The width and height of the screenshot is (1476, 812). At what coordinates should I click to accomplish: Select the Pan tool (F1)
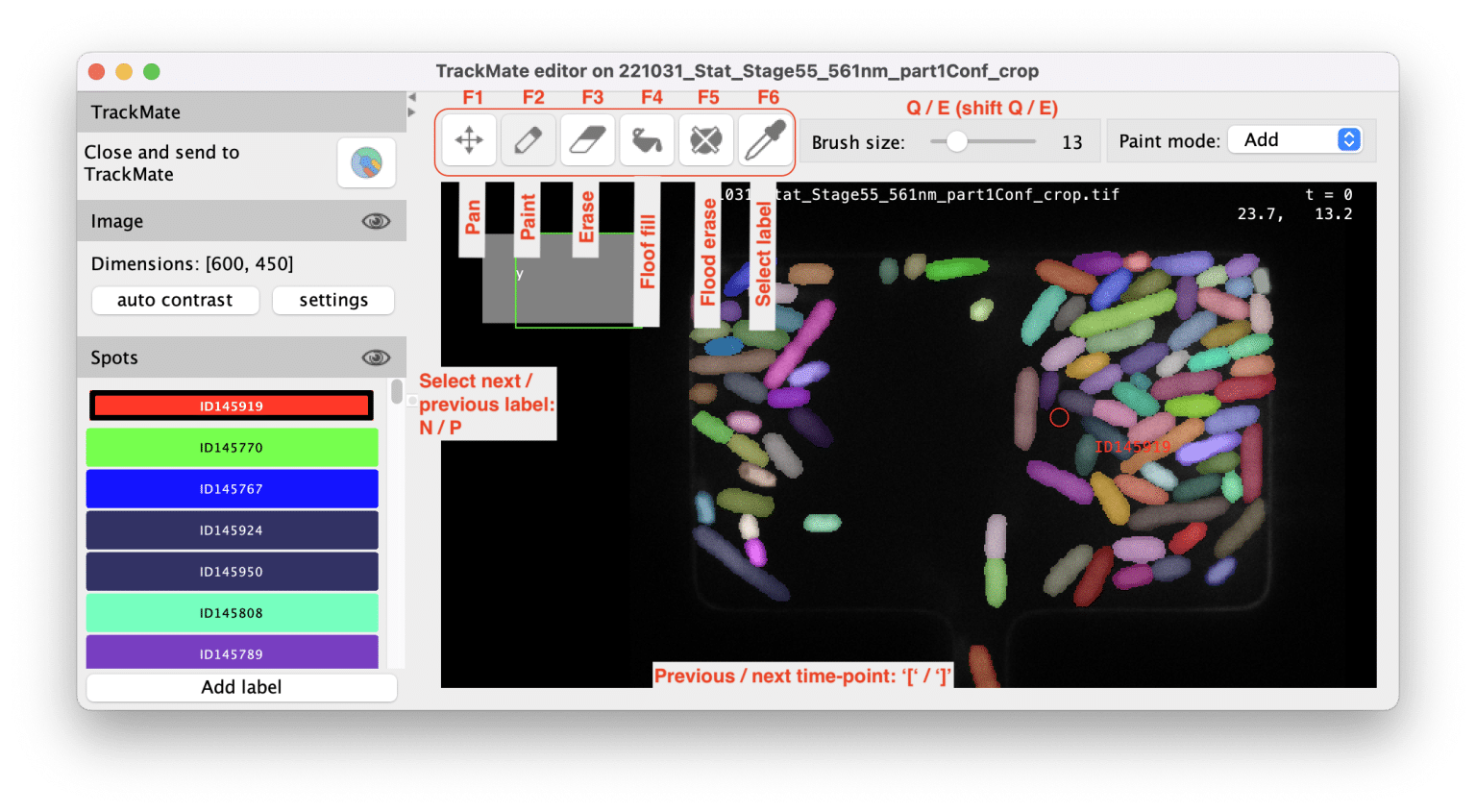point(468,139)
